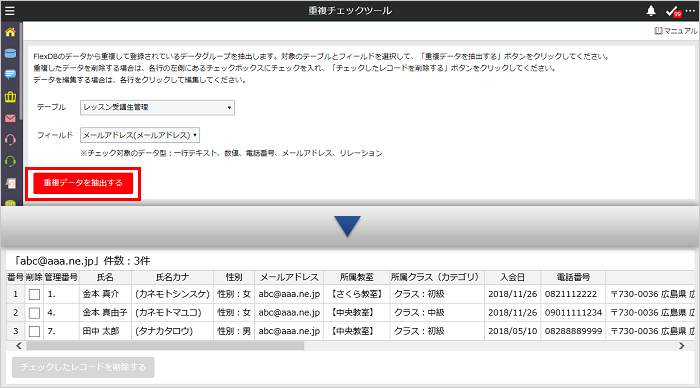Check delete box for 田中 太郎 row
700x388 pixels.
coord(34,331)
